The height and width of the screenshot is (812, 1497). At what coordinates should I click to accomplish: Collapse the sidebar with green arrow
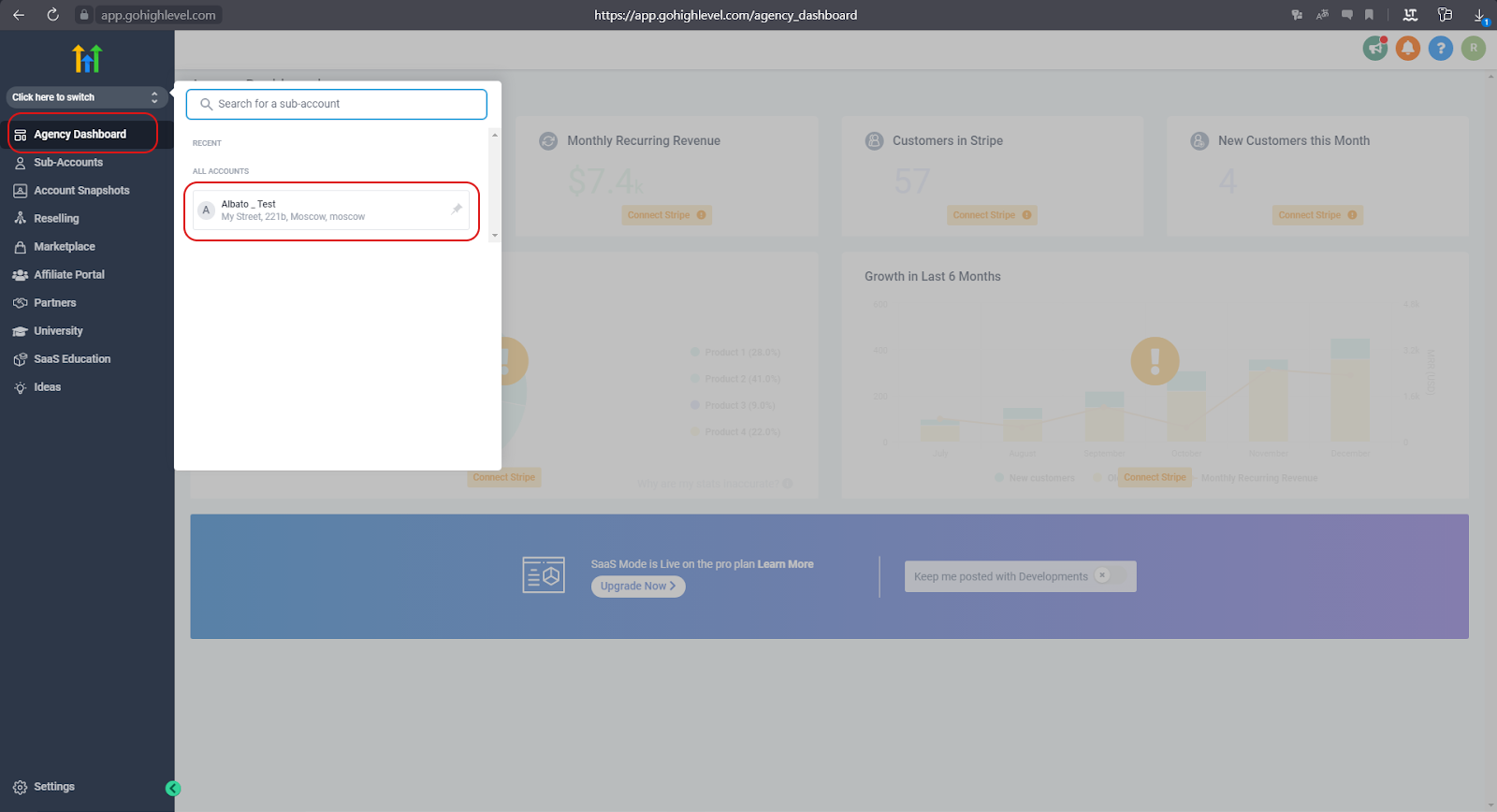click(173, 789)
